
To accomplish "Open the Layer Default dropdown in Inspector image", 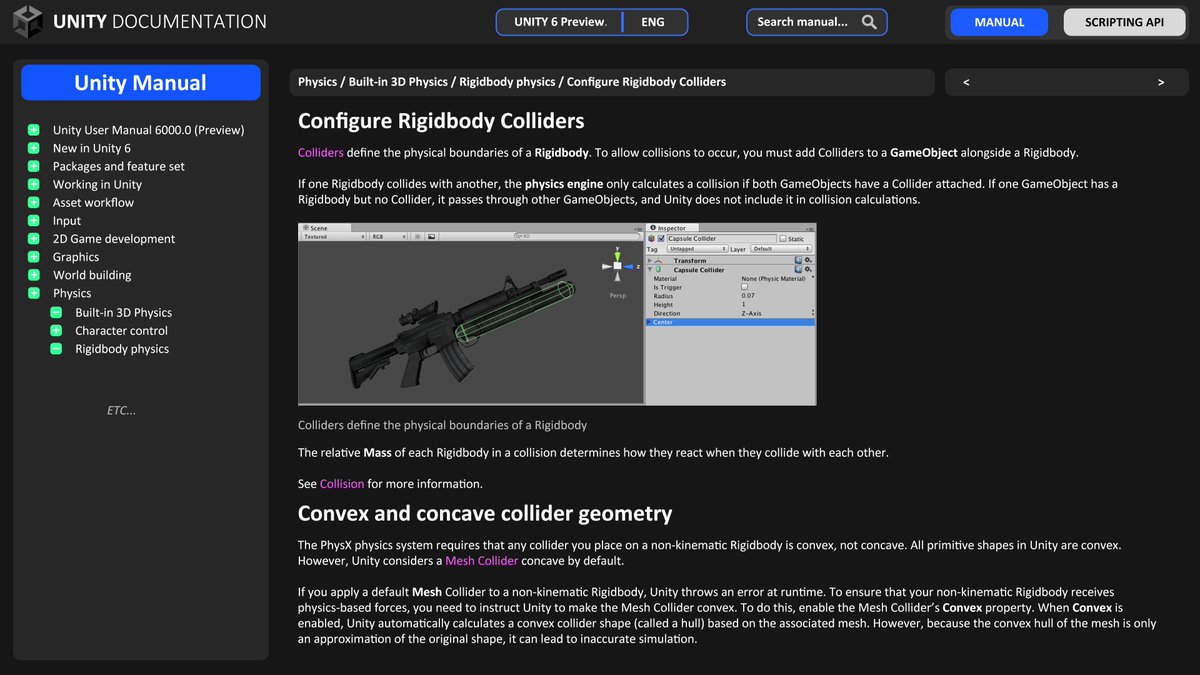I will tap(782, 249).
